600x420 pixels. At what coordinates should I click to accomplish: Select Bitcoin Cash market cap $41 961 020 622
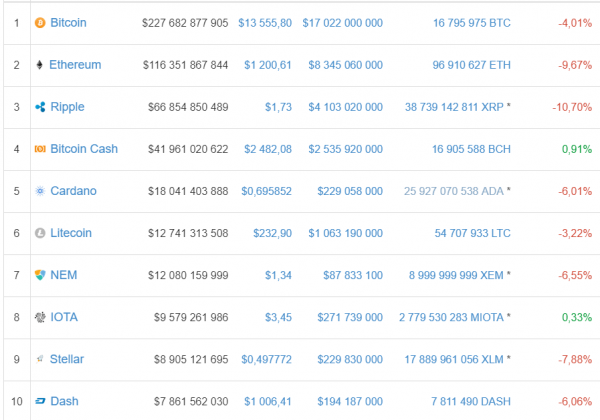coord(188,149)
